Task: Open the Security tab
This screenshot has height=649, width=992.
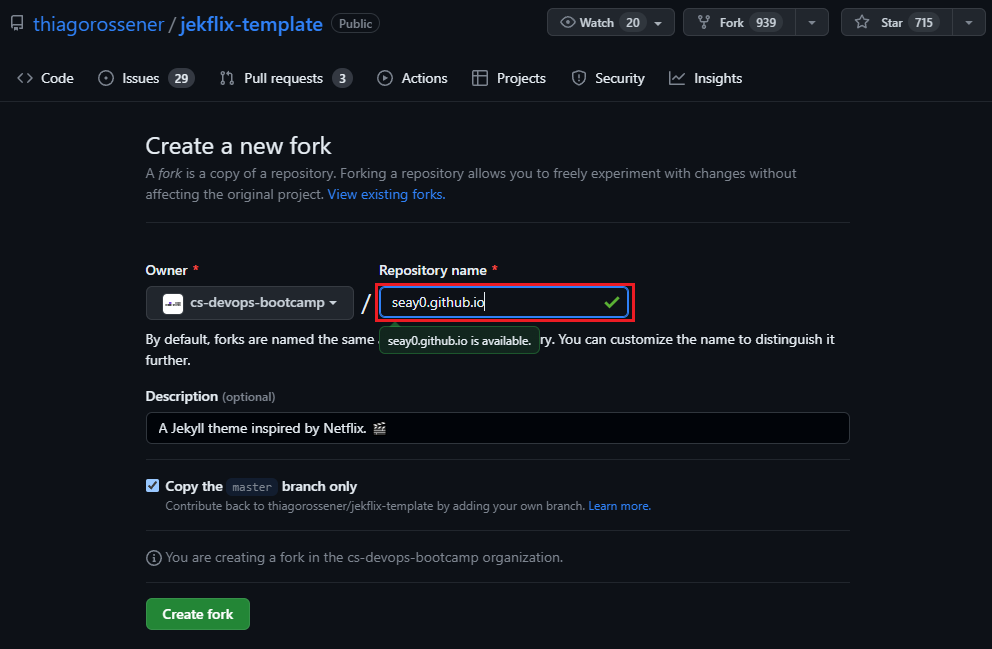Action: (608, 78)
